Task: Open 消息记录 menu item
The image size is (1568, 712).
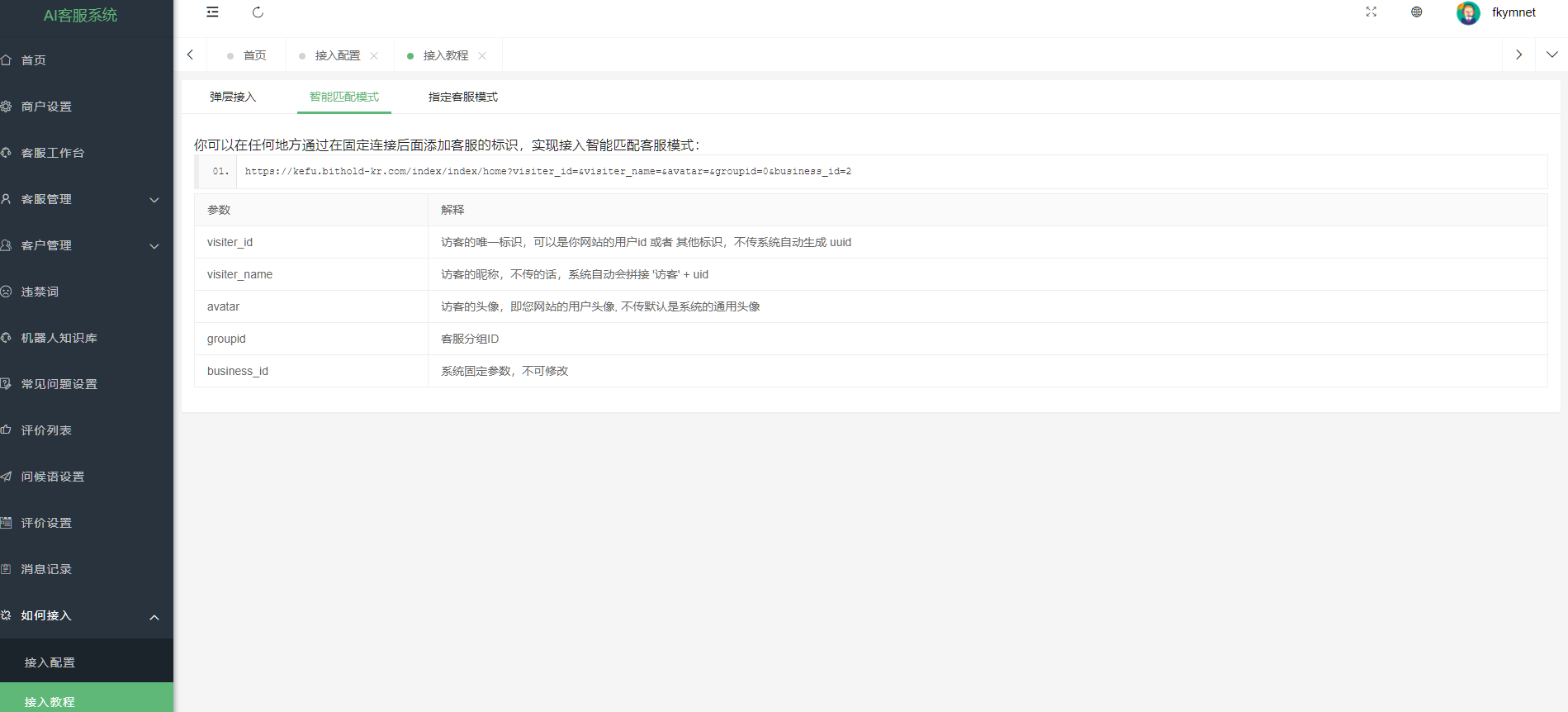Action: coord(87,569)
